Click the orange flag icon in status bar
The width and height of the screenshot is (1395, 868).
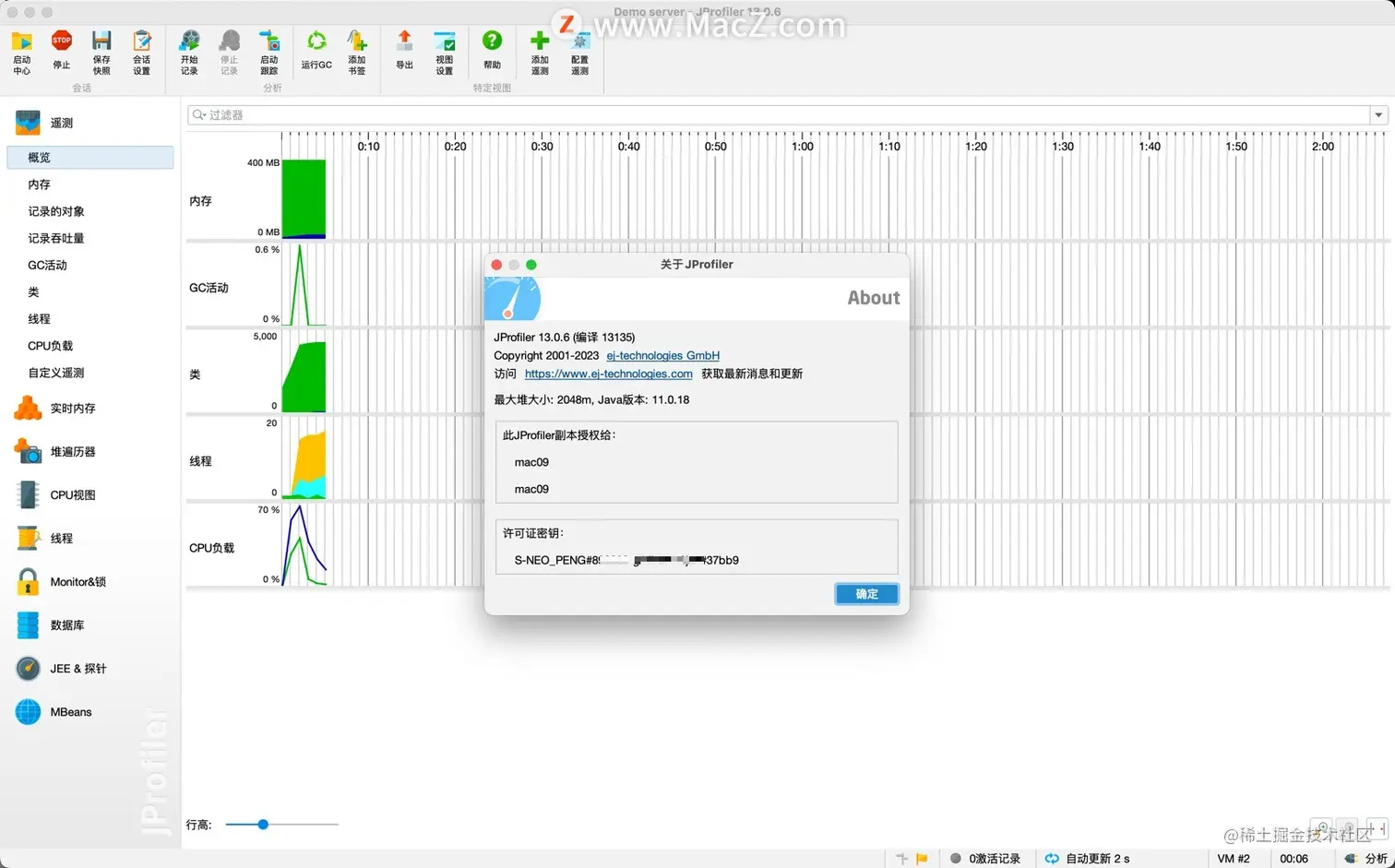pos(922,859)
